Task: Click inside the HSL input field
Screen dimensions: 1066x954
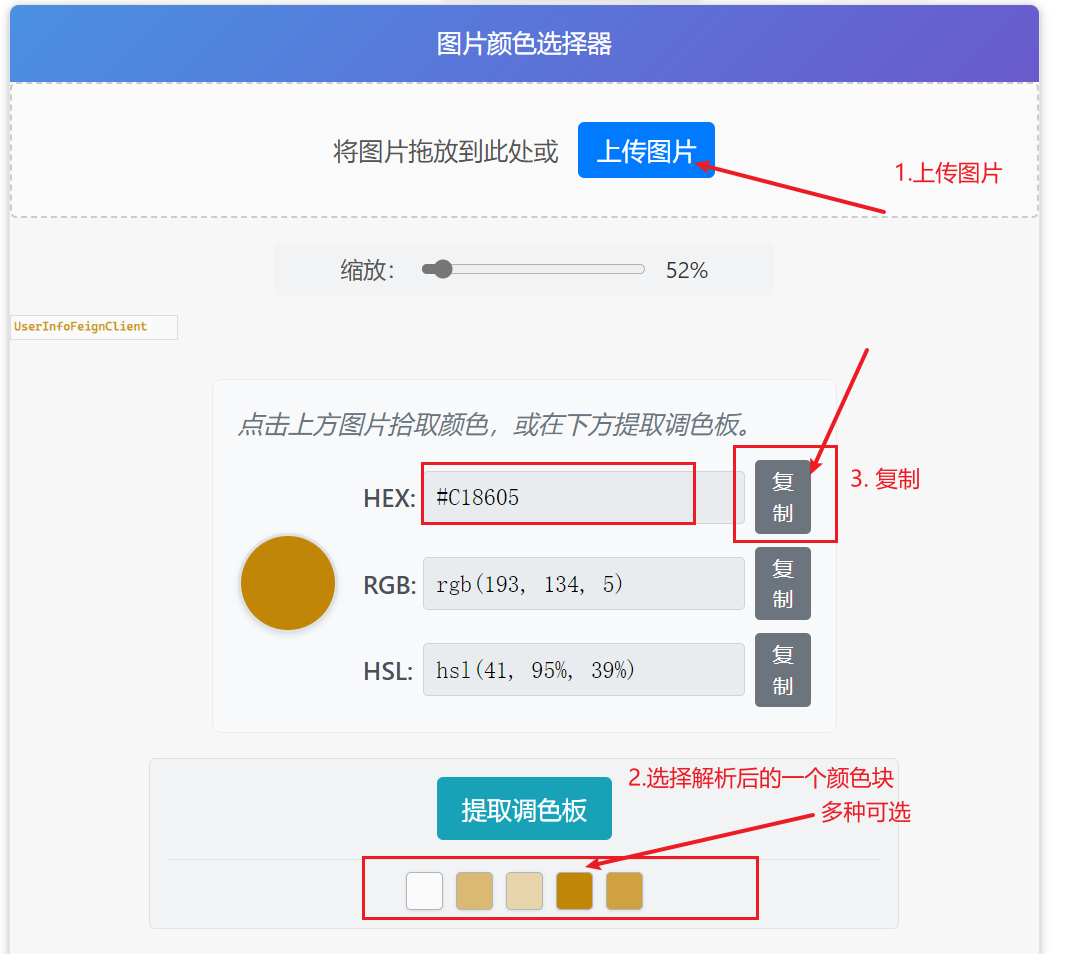Action: point(583,669)
